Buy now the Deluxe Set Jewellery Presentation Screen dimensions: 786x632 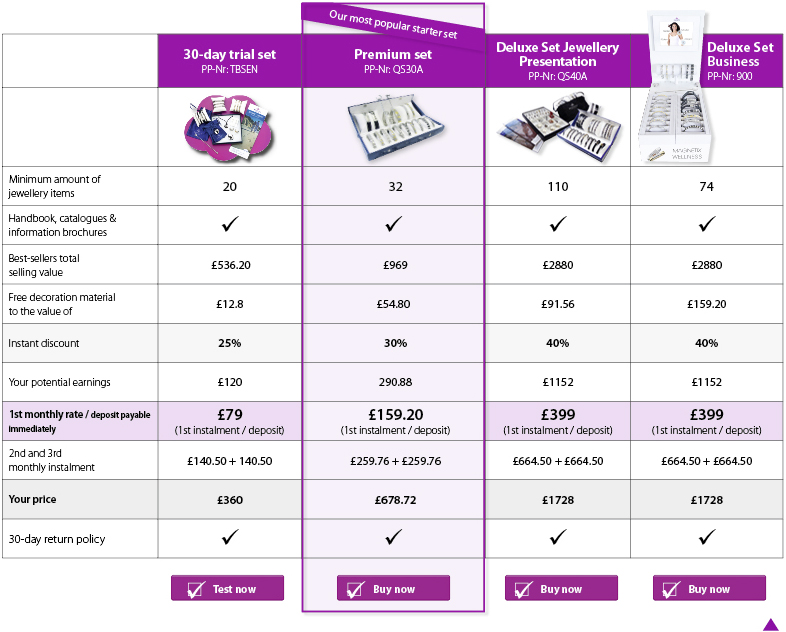(561, 588)
